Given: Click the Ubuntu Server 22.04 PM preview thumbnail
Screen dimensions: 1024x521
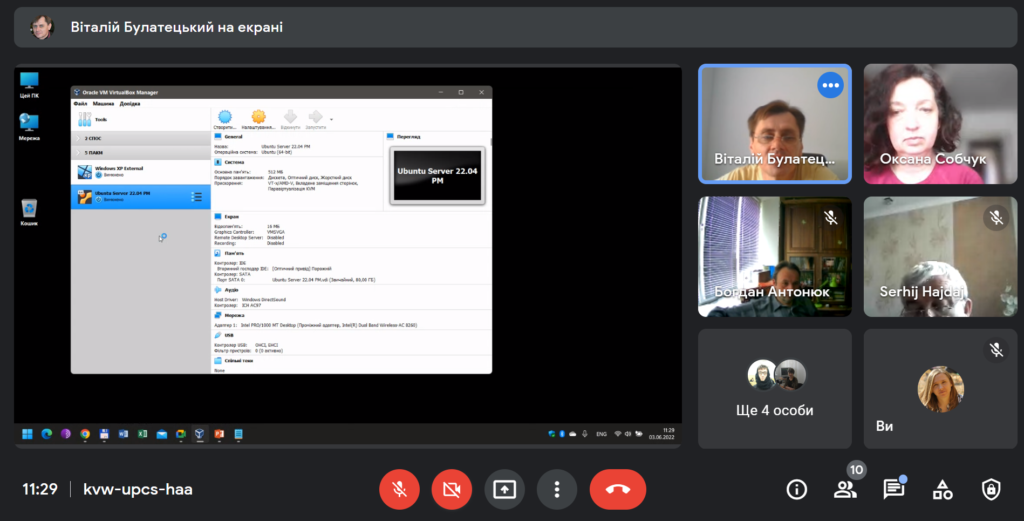Looking at the screenshot, I should click(x=438, y=176).
